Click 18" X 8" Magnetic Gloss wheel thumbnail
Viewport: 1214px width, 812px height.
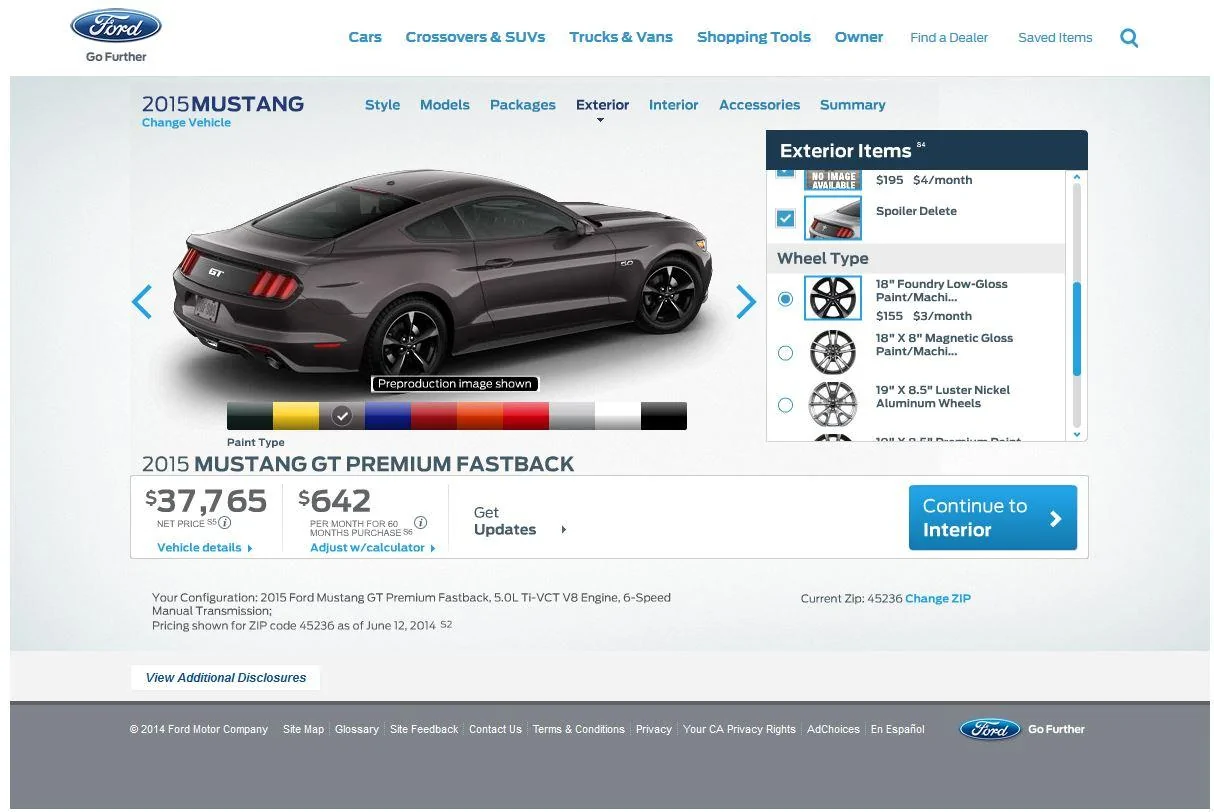click(833, 352)
